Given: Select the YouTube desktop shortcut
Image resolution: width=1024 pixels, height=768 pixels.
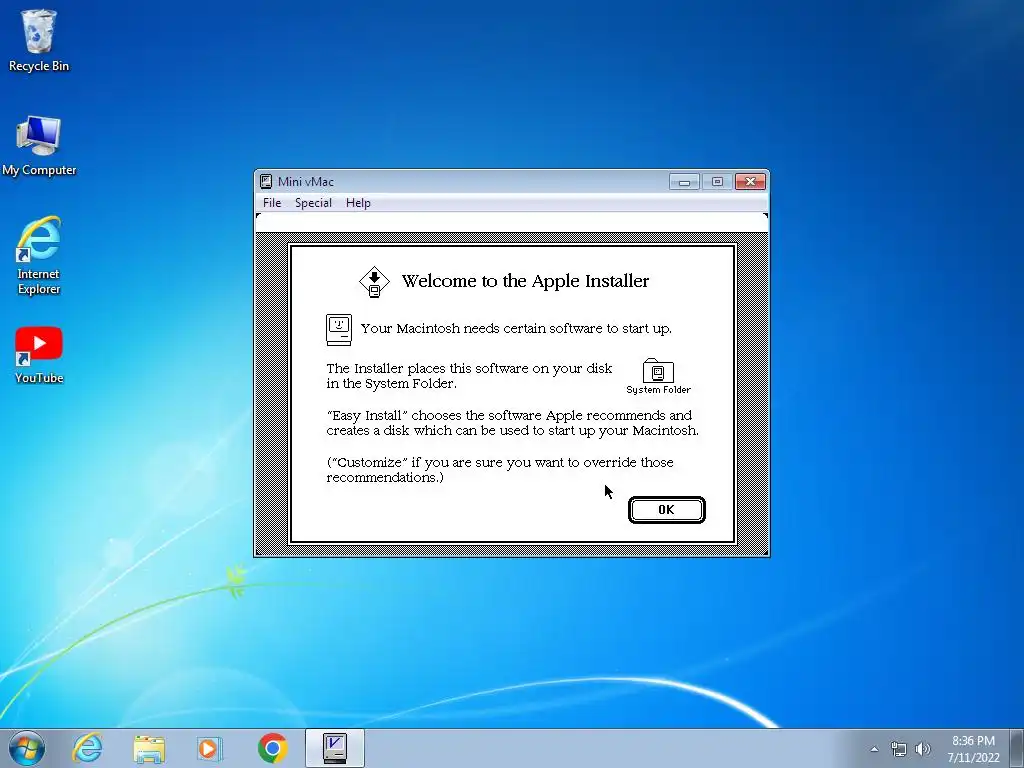Looking at the screenshot, I should click(39, 355).
